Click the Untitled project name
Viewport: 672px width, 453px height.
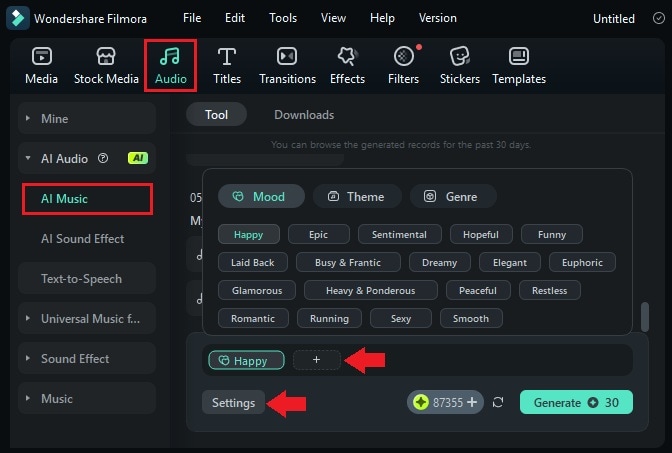point(614,18)
